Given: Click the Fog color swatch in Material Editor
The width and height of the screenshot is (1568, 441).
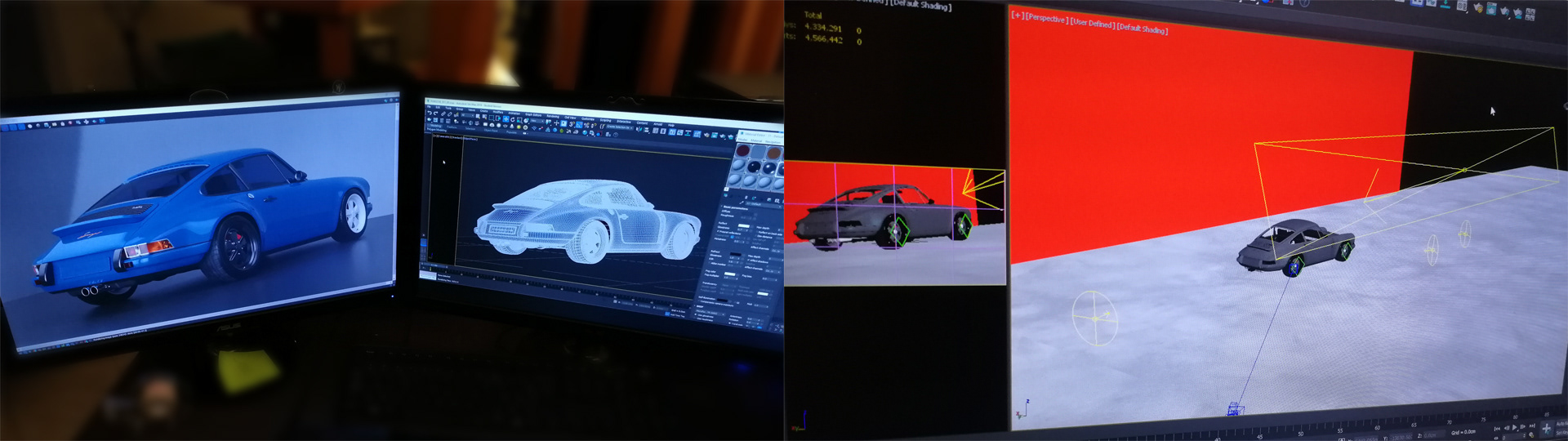Looking at the screenshot, I should pyautogui.click(x=730, y=274).
